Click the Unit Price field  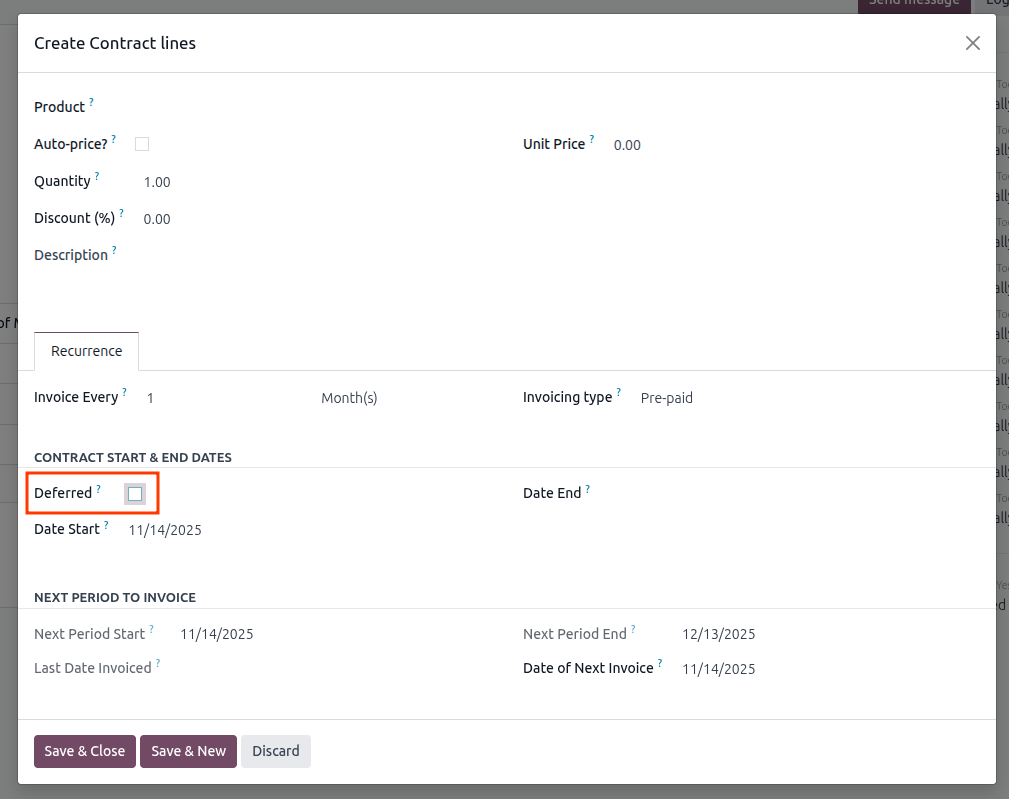tap(793, 145)
